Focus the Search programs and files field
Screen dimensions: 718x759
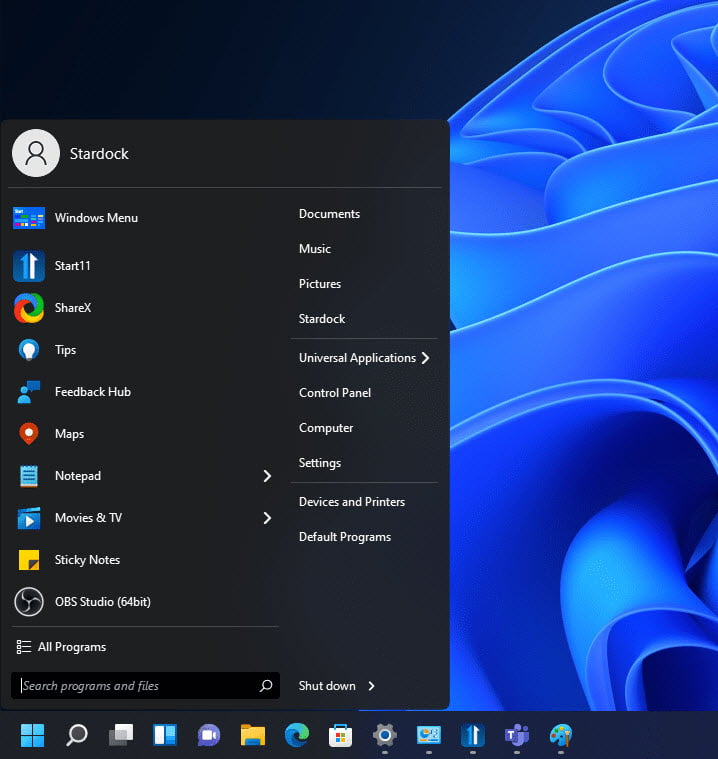coord(145,685)
